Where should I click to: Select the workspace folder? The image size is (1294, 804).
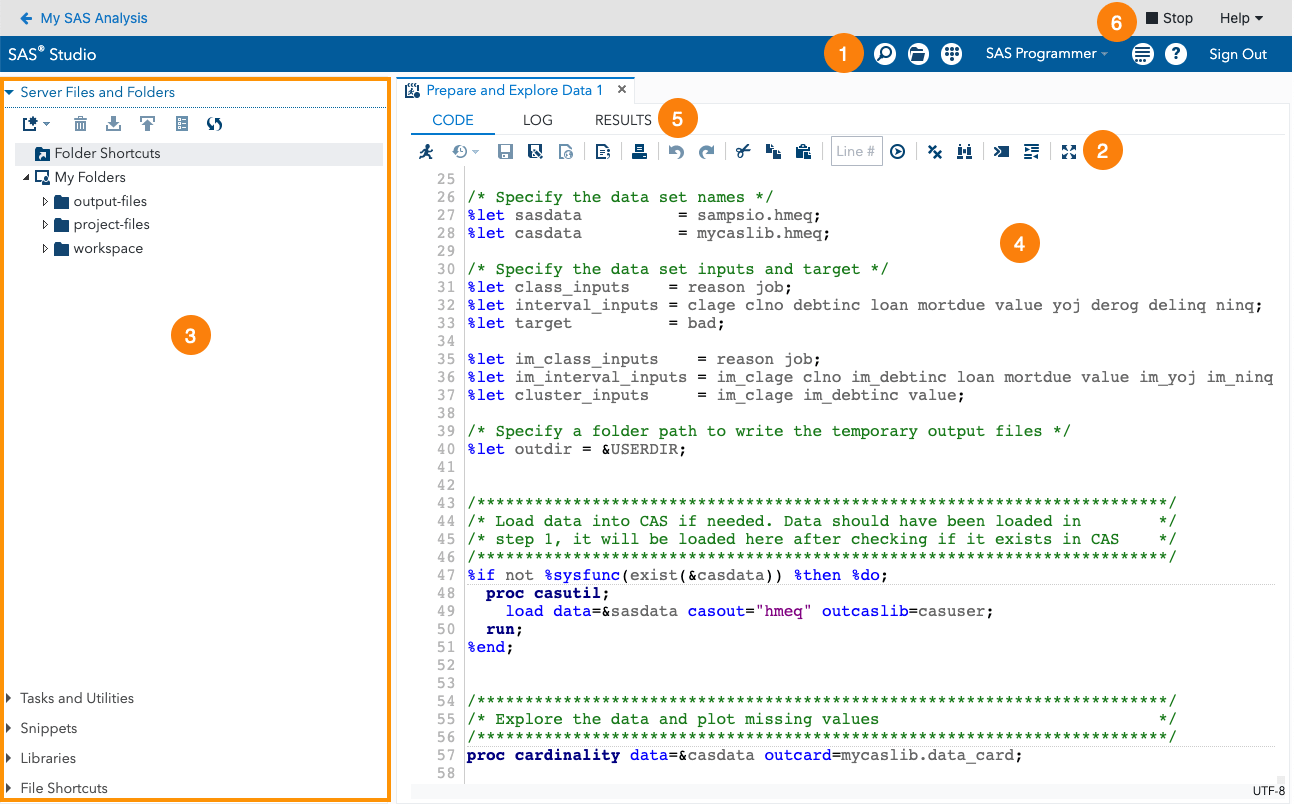(108, 249)
